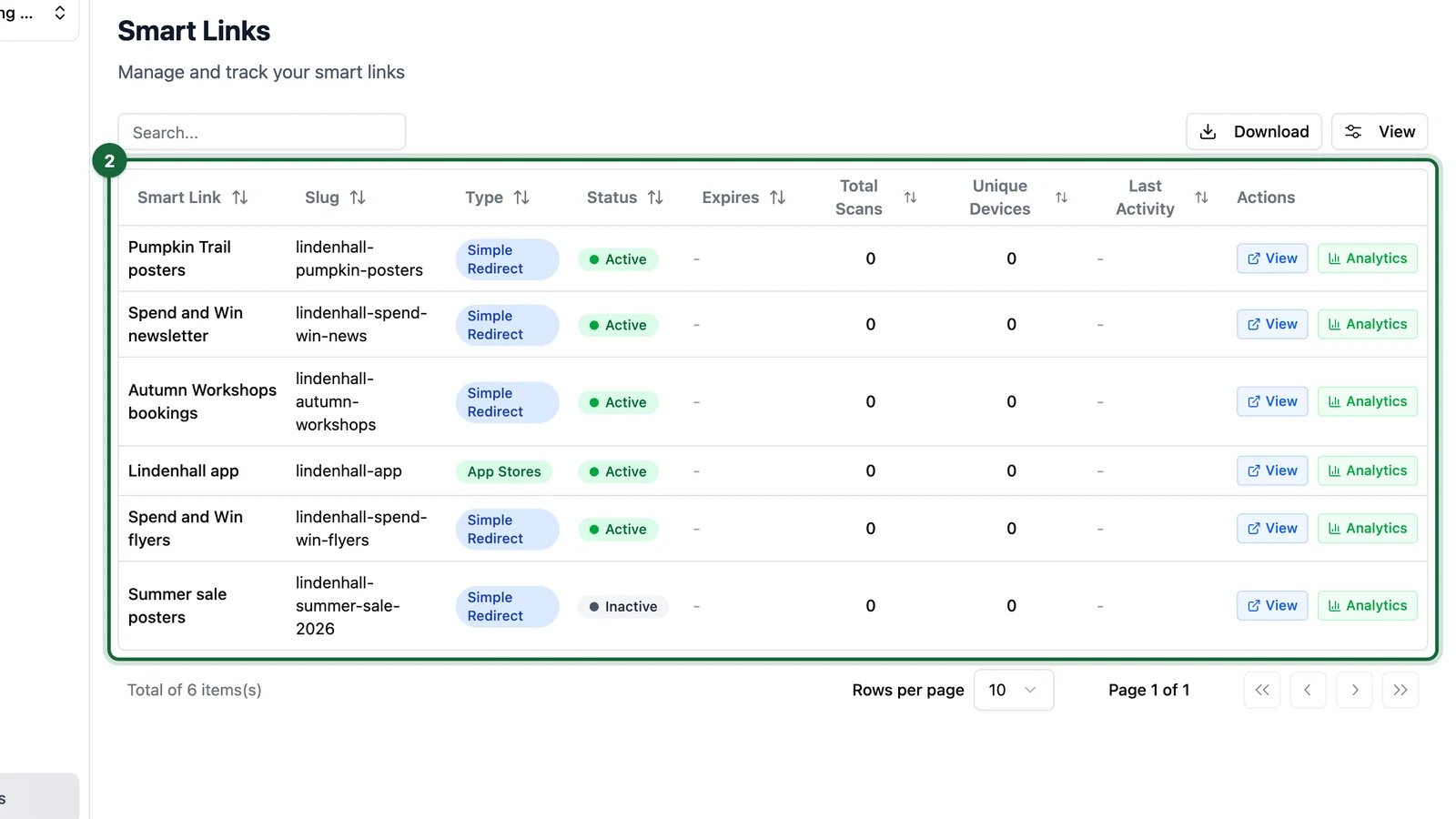
Task: Sort table by Type column
Action: click(x=497, y=197)
